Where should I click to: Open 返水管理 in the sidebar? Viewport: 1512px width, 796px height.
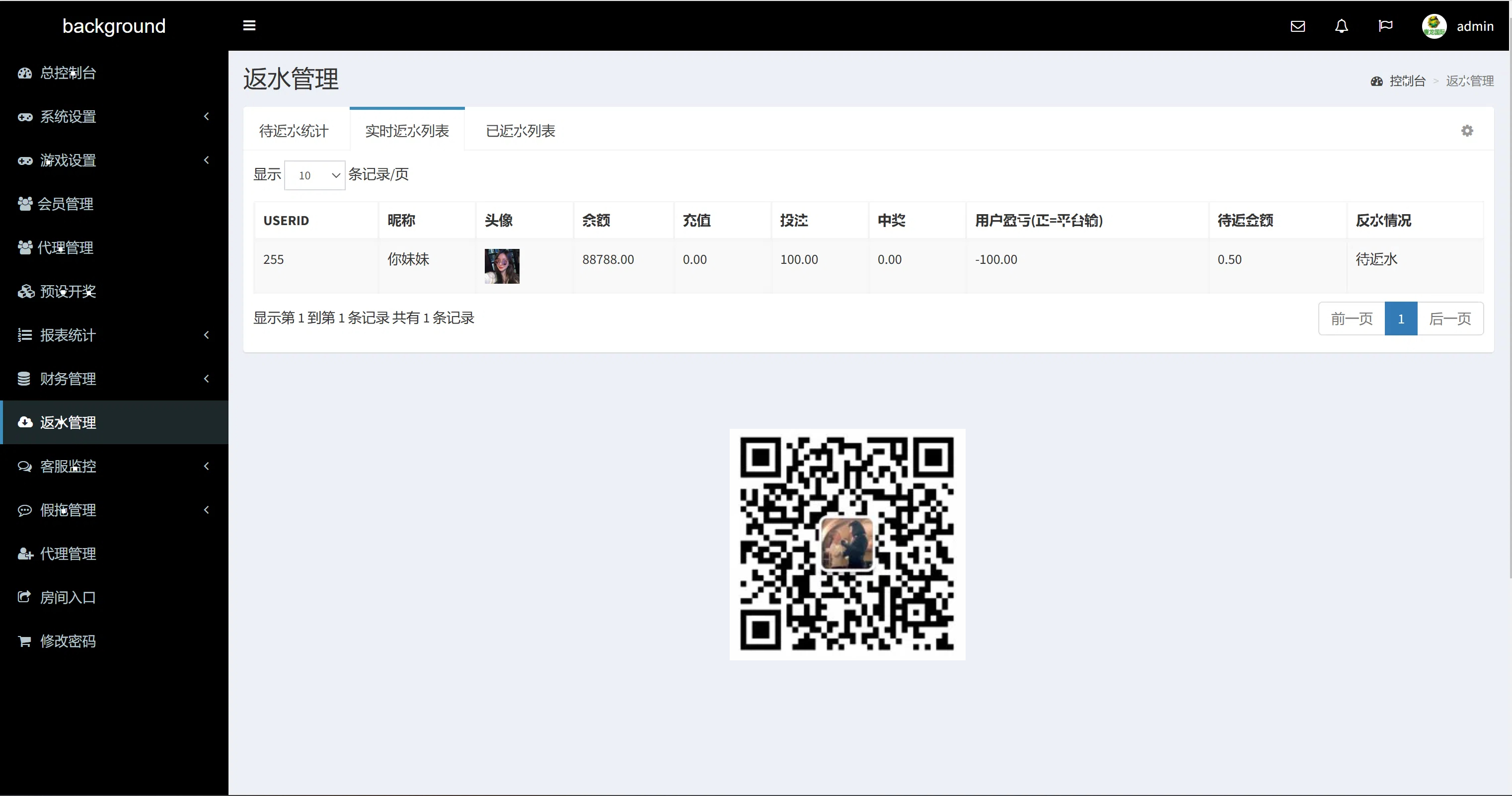(x=114, y=422)
